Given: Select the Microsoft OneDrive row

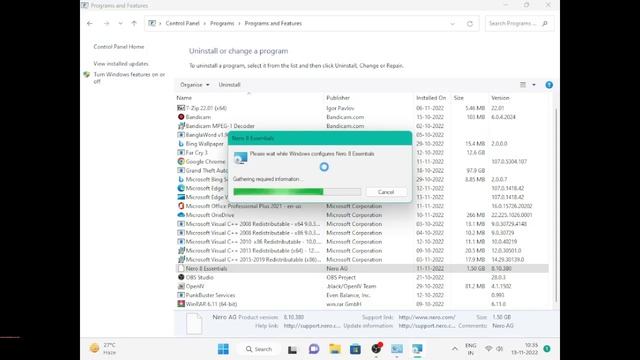Looking at the screenshot, I should (362, 215).
